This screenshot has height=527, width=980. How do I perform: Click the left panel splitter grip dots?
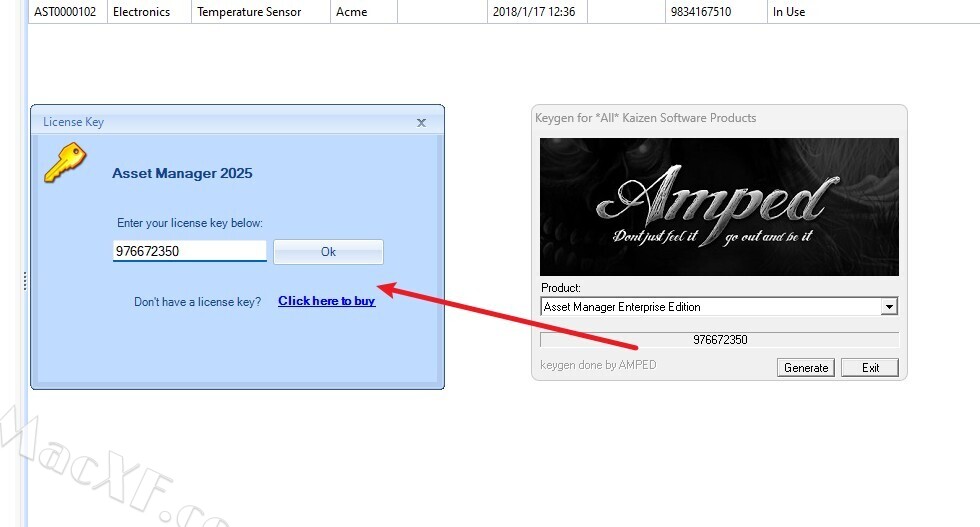(x=25, y=281)
